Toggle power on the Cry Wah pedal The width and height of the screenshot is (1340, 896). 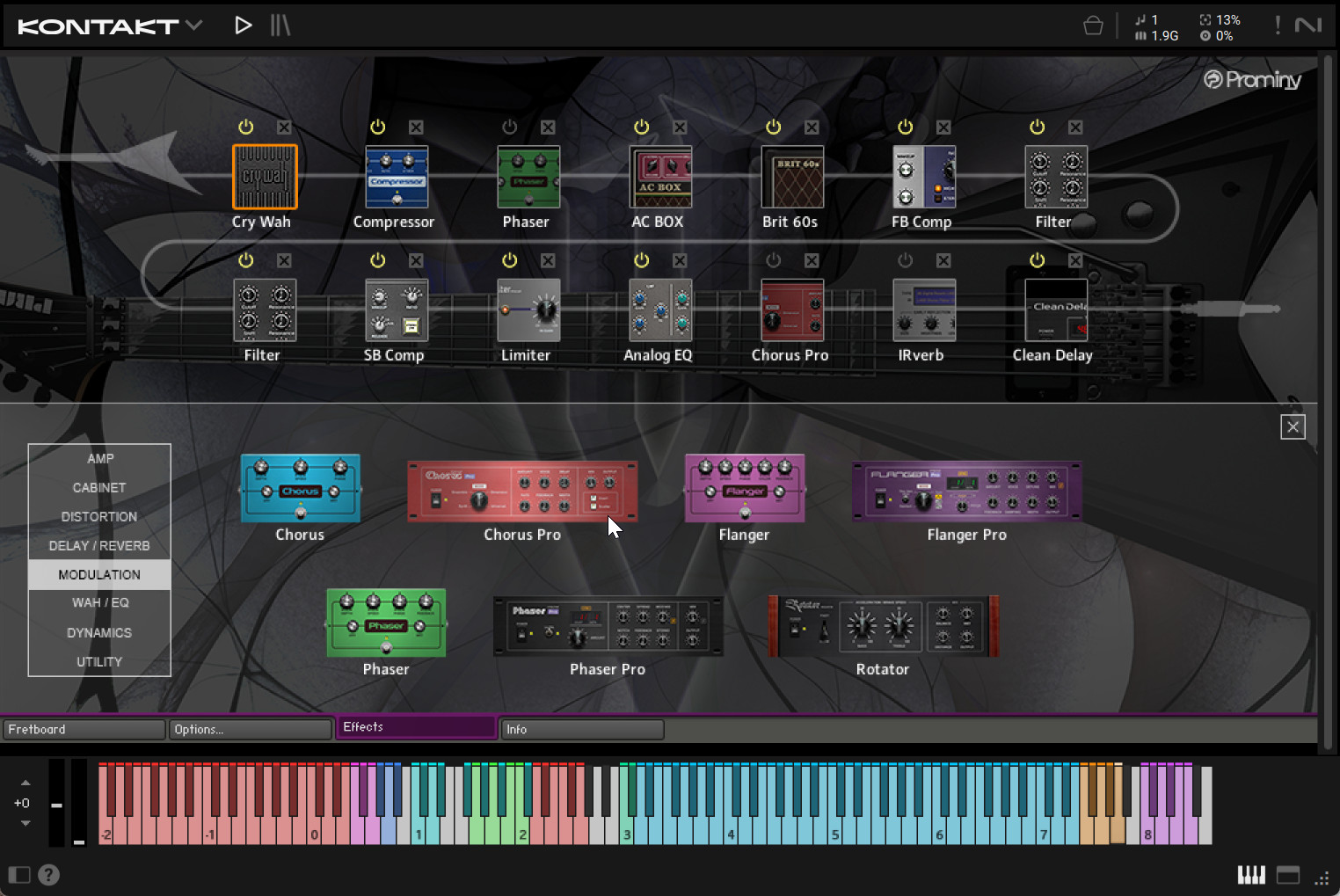click(x=246, y=127)
